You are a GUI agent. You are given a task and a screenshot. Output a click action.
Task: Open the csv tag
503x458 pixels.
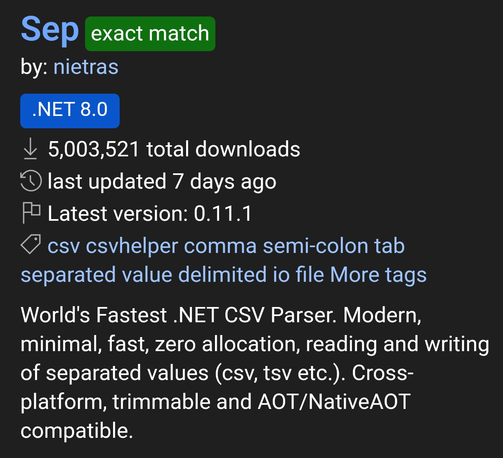[x=64, y=247]
